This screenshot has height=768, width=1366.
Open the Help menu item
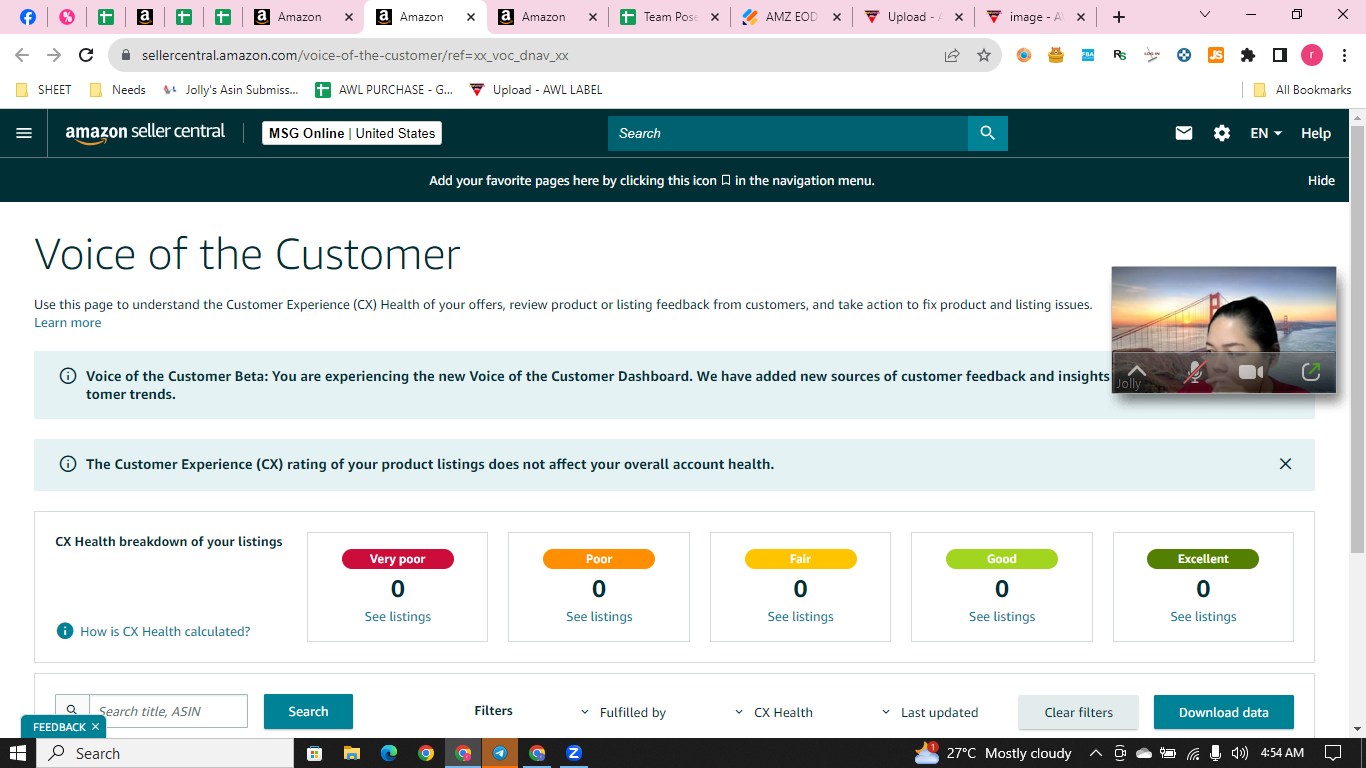point(1316,133)
